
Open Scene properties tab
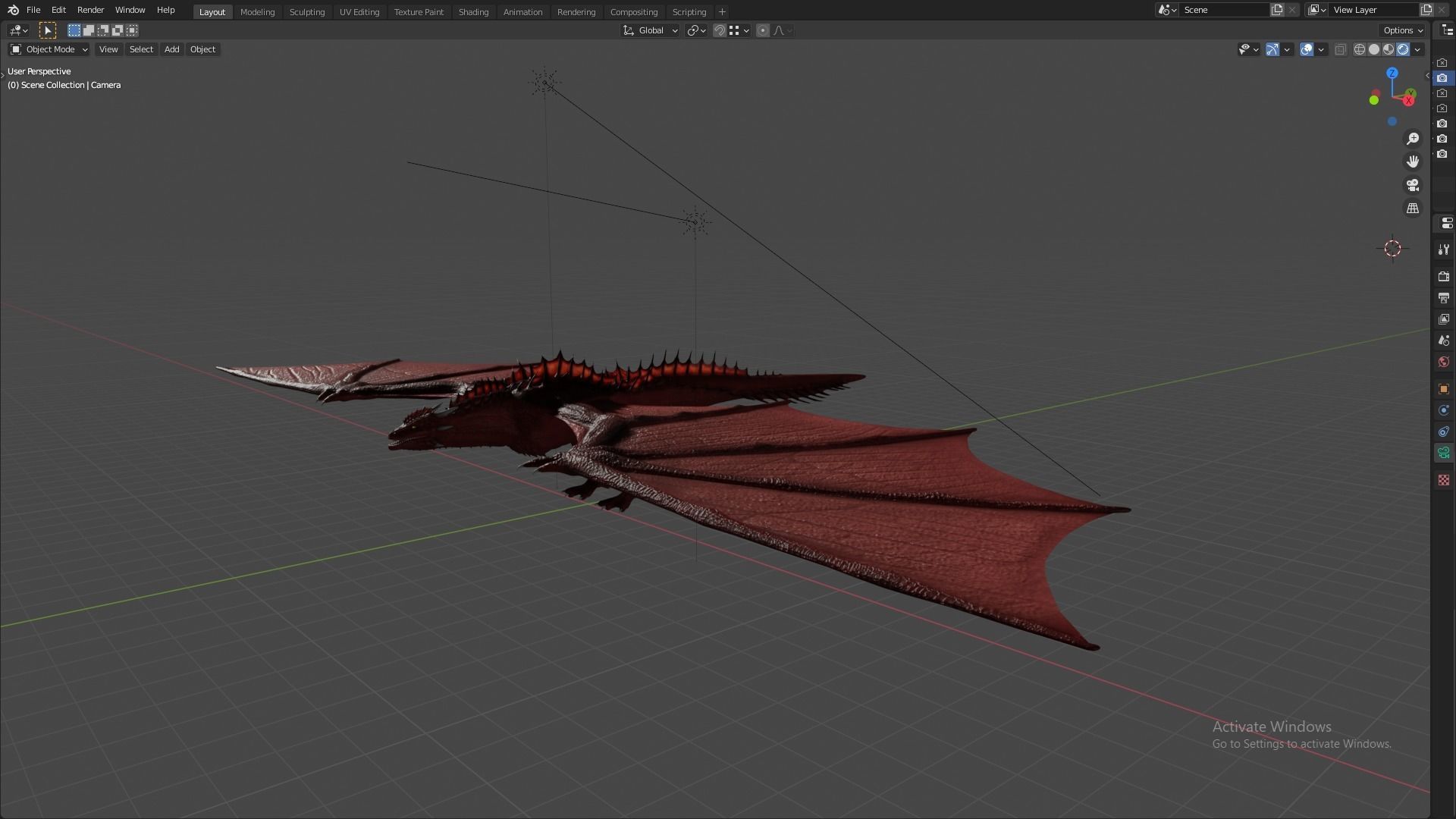[x=1444, y=340]
